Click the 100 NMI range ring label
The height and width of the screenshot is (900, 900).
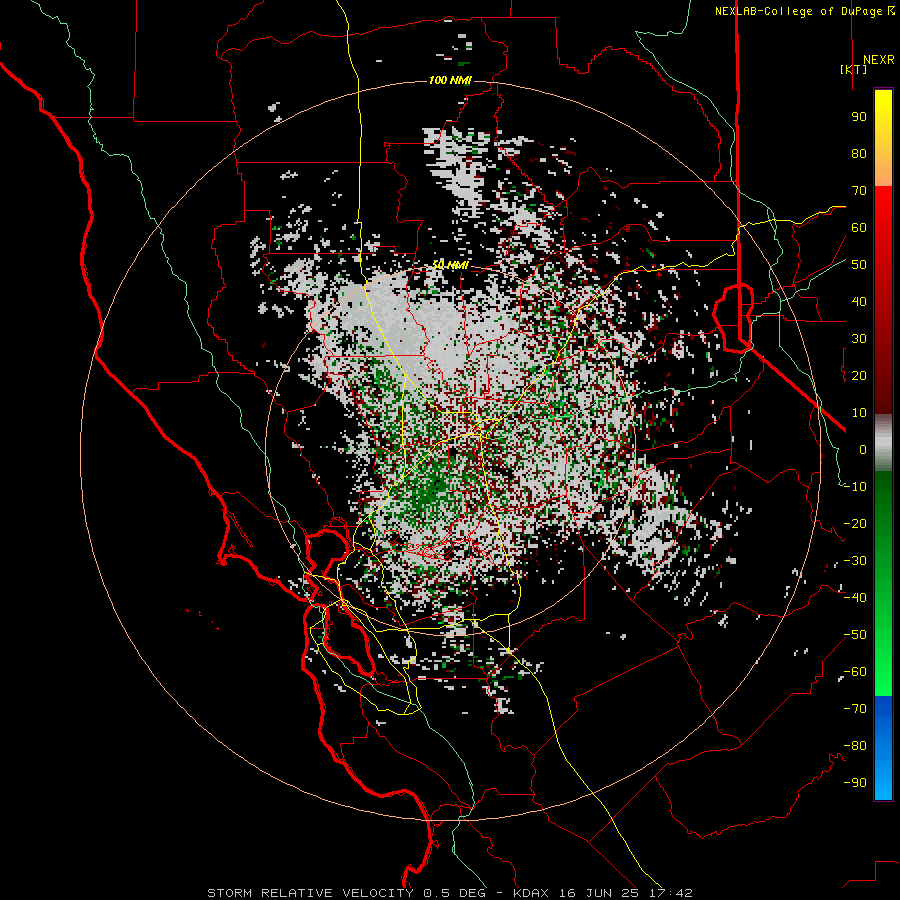[450, 80]
